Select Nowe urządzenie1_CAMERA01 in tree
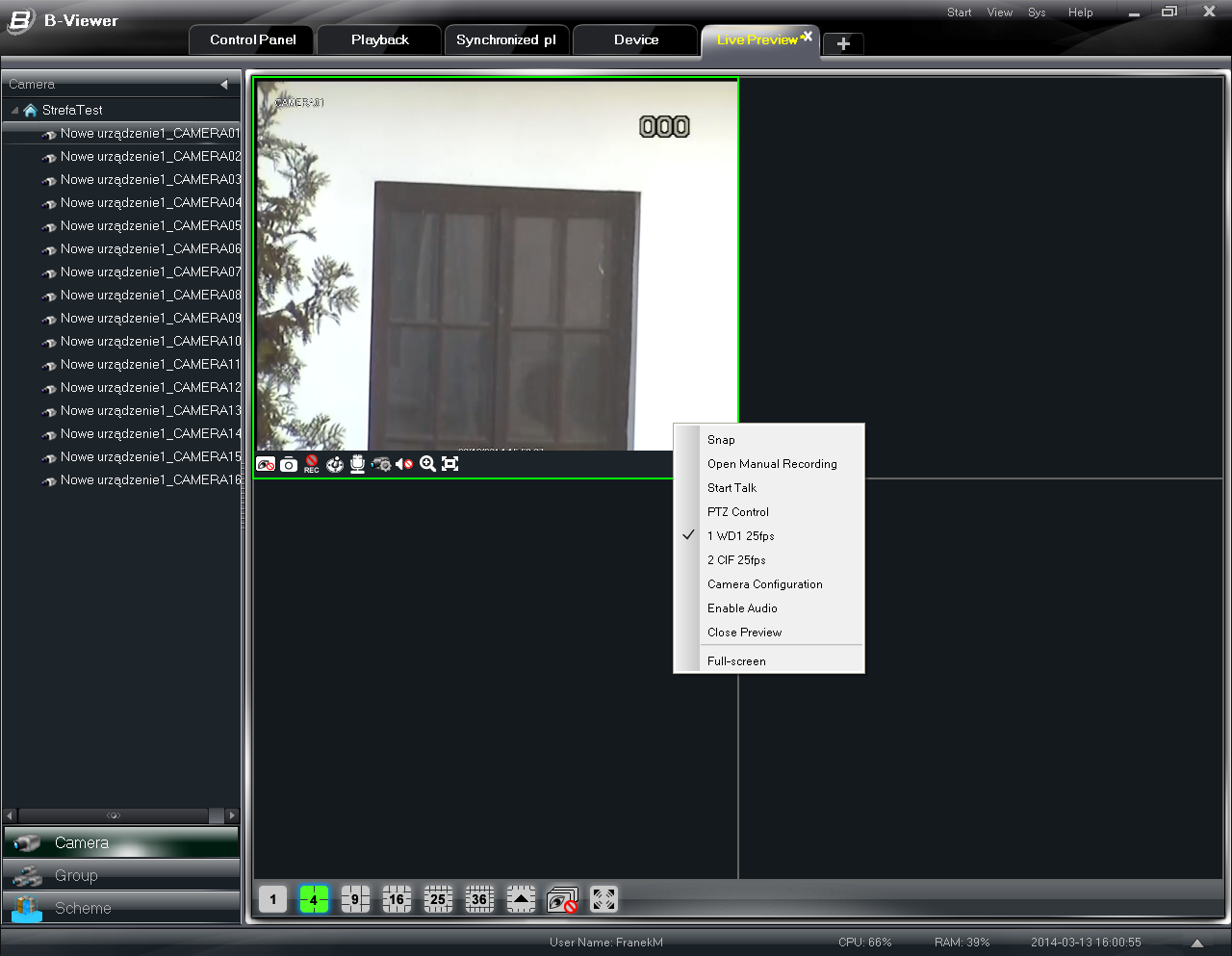Screen dimensions: 1232x956 121,134
